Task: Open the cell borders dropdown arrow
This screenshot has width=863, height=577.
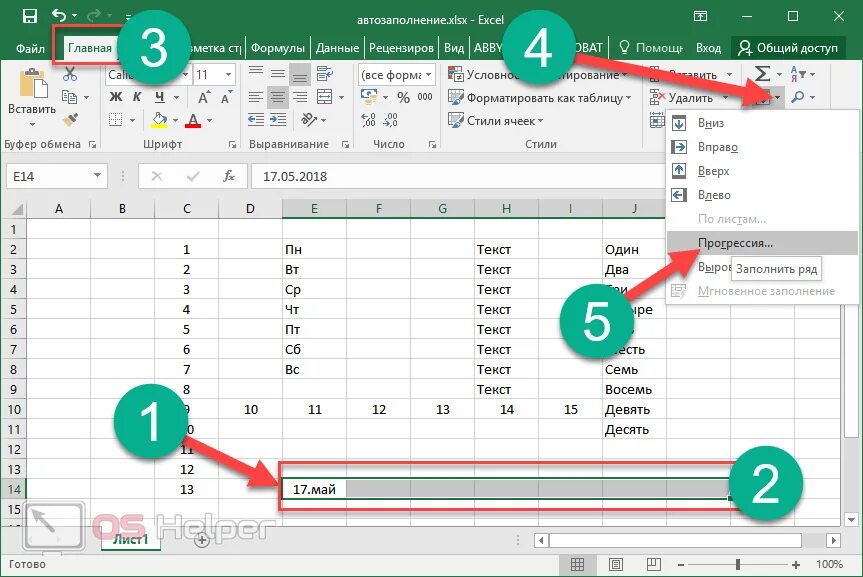Action: [x=132, y=120]
